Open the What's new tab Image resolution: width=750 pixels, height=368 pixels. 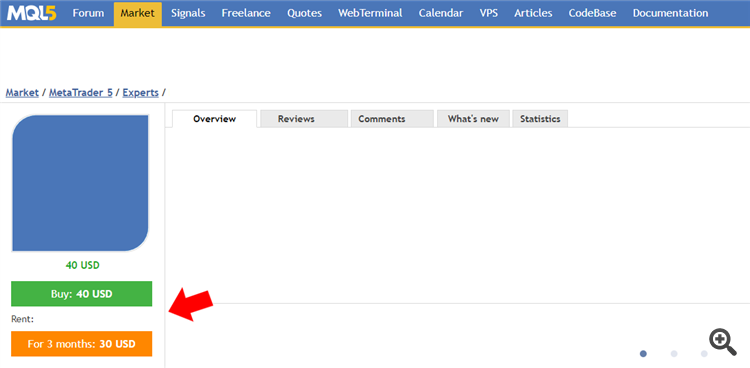pyautogui.click(x=473, y=119)
